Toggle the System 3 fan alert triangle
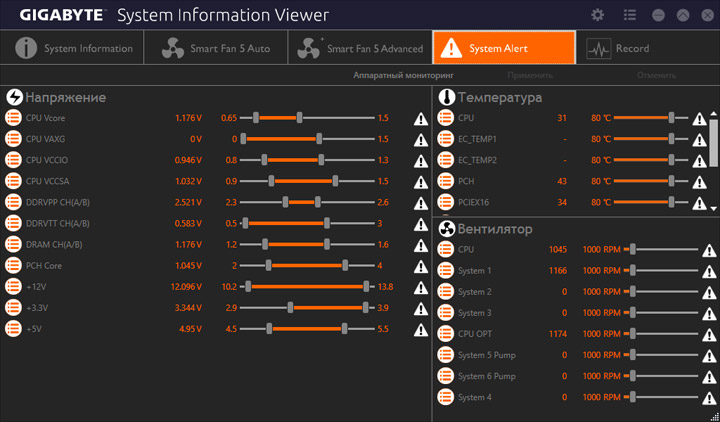Screen dimensions: 720x422 tap(709, 314)
